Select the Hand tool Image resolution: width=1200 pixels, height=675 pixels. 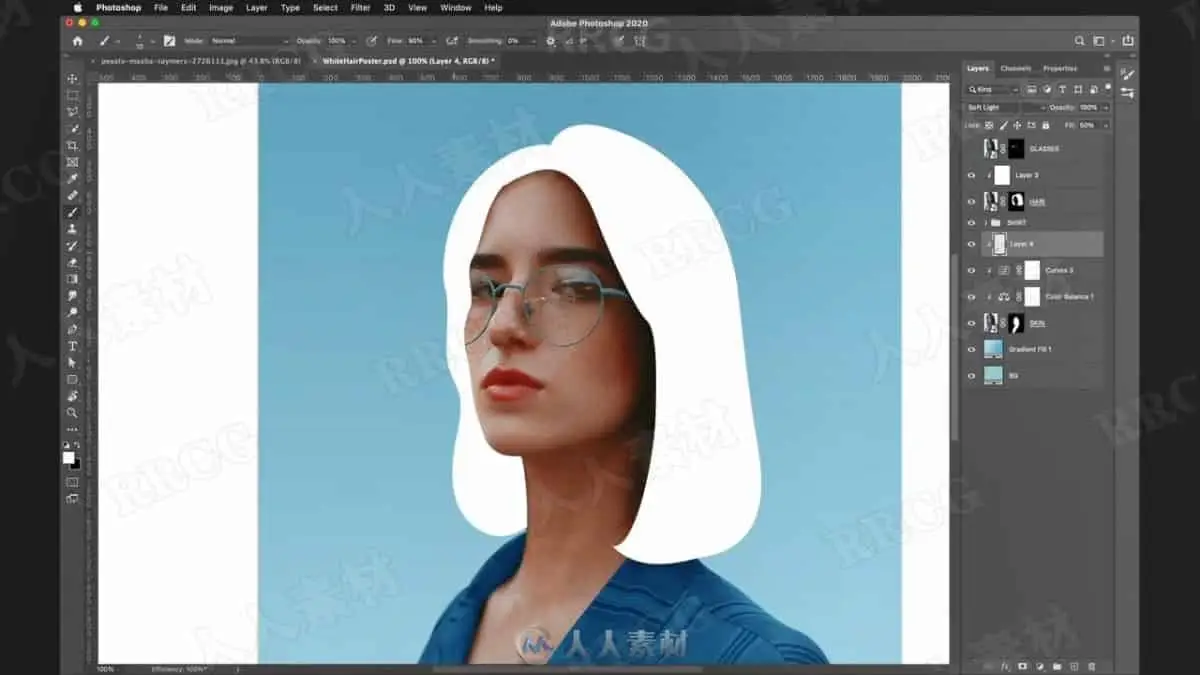72,396
